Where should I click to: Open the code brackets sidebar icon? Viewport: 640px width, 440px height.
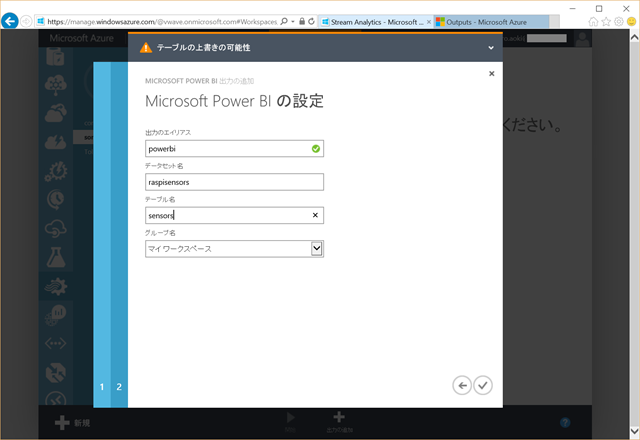[56, 344]
